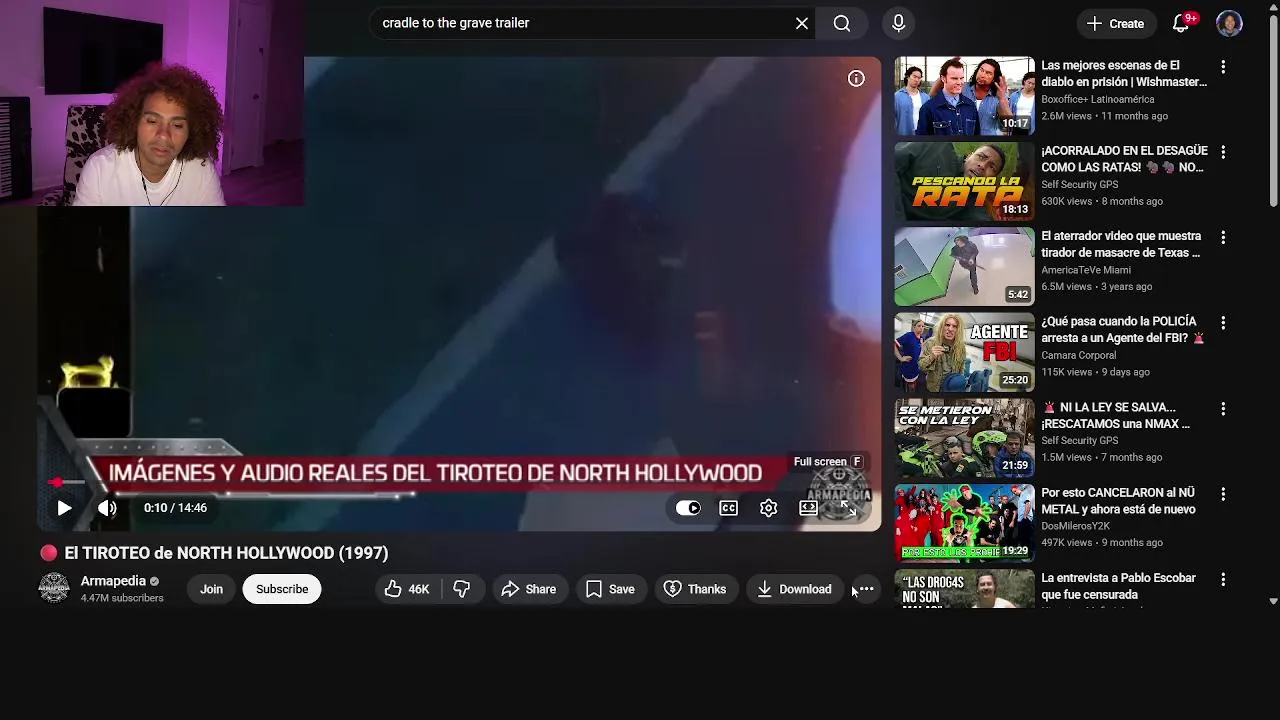
Task: Open options for Pablo Escobar interview video
Action: (x=1223, y=579)
